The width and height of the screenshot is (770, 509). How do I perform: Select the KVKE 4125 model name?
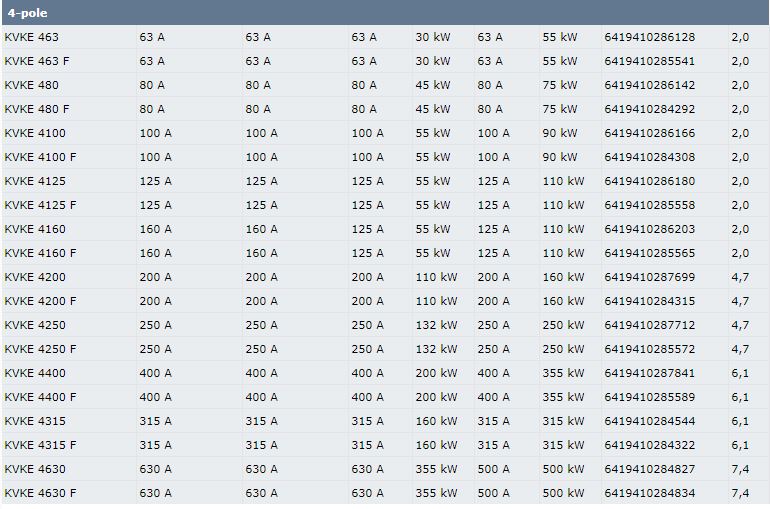(35, 182)
